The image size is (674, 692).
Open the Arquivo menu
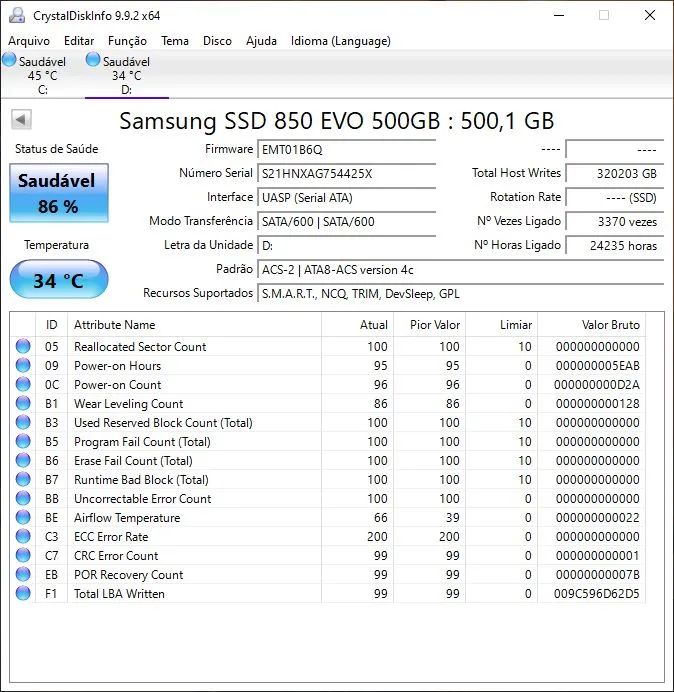tap(29, 41)
